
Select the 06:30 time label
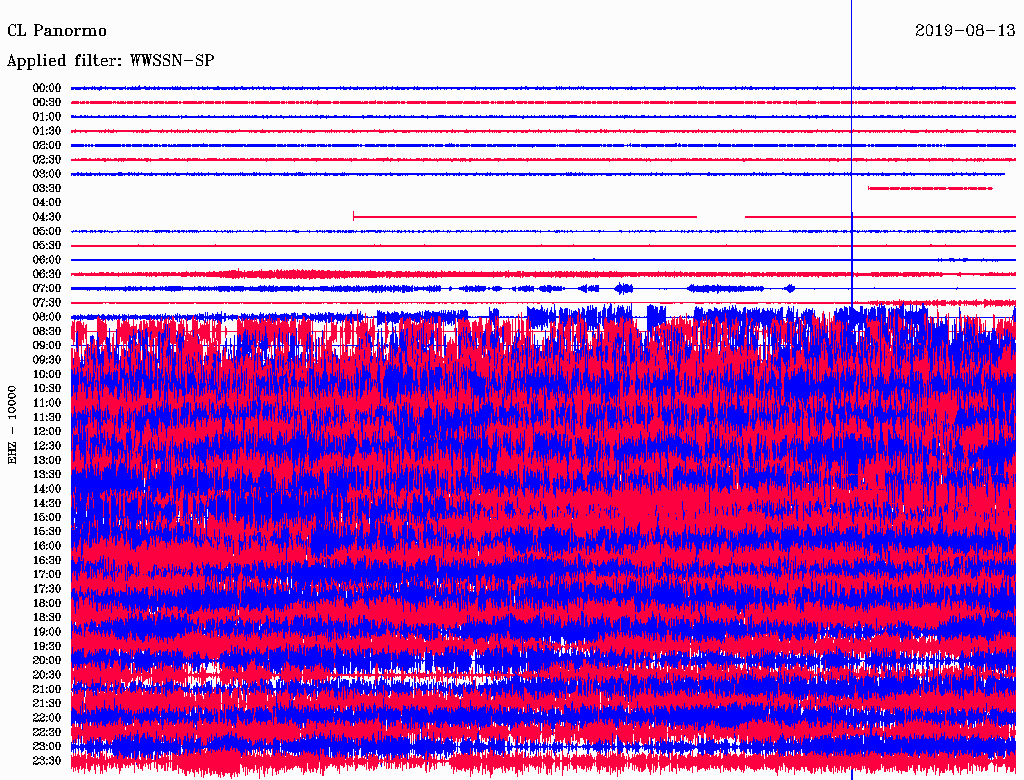[x=47, y=274]
